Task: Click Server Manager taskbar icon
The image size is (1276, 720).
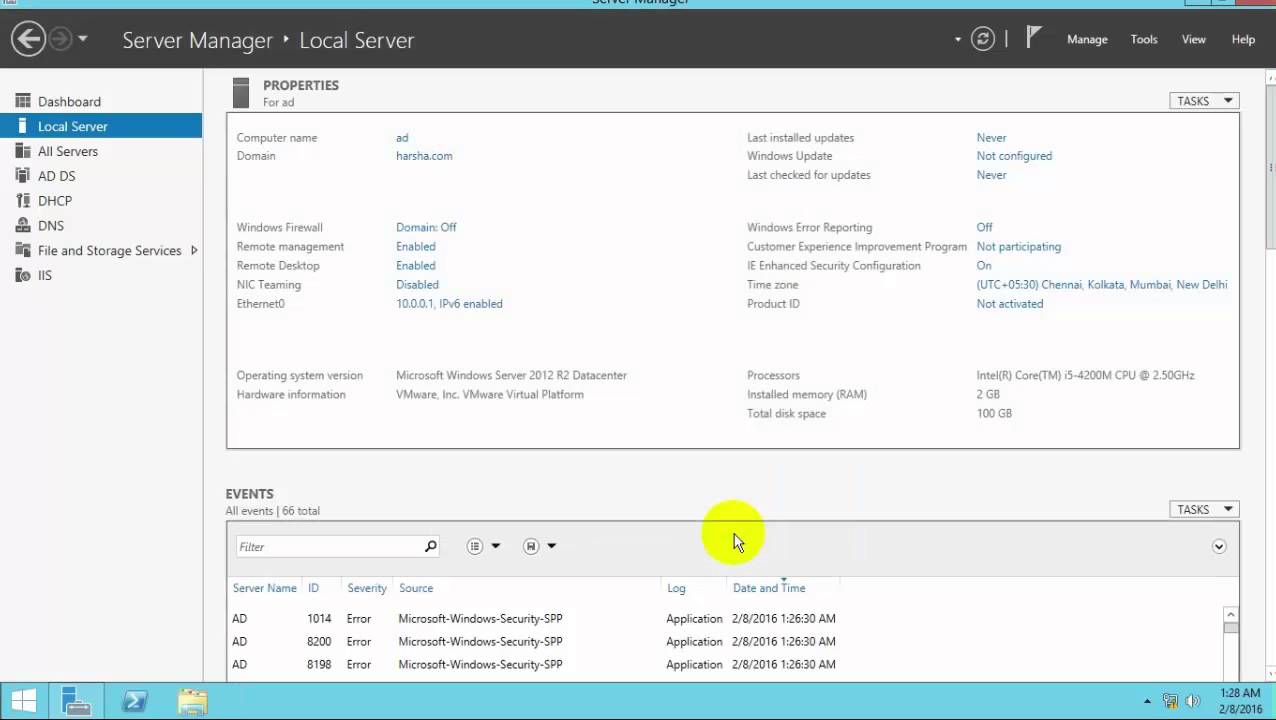Action: 76,701
